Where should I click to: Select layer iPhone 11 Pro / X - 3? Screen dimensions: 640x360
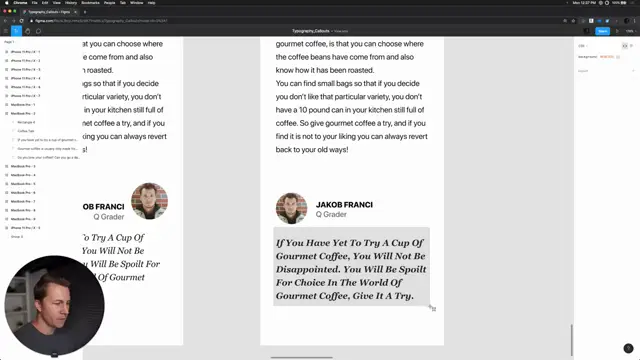click(25, 69)
